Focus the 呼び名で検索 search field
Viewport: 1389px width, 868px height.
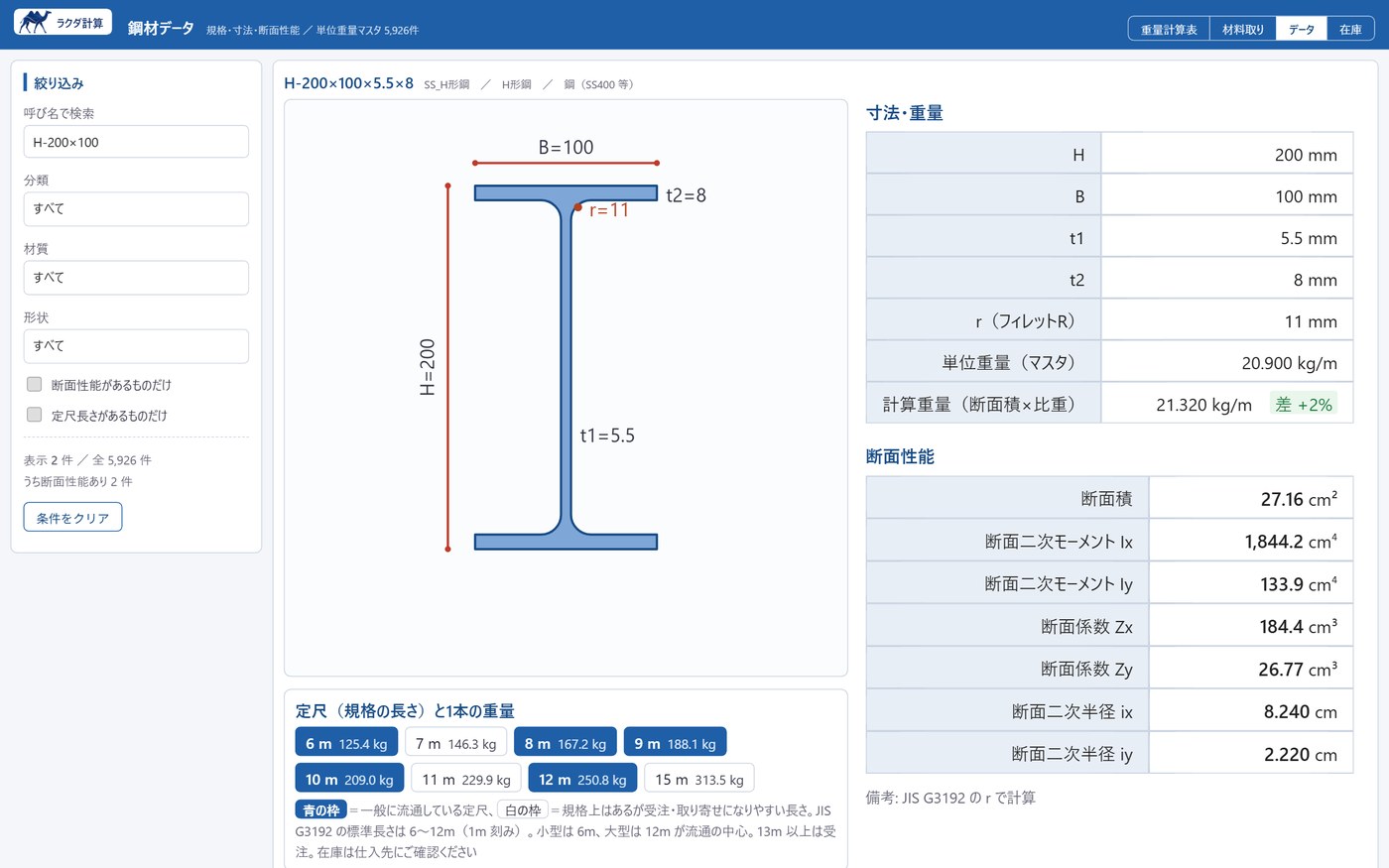[x=136, y=142]
